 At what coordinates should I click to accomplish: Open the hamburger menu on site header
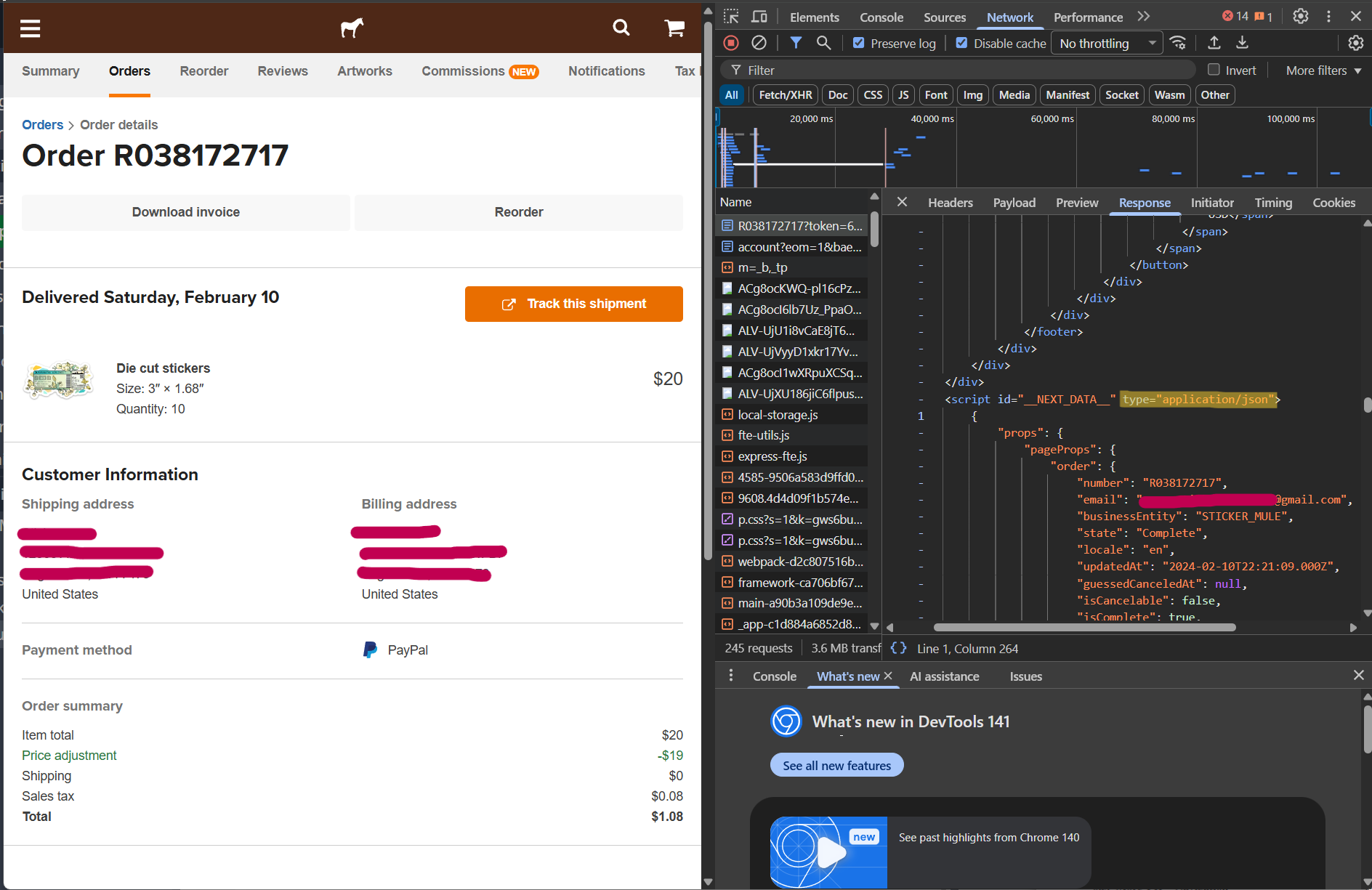click(30, 28)
